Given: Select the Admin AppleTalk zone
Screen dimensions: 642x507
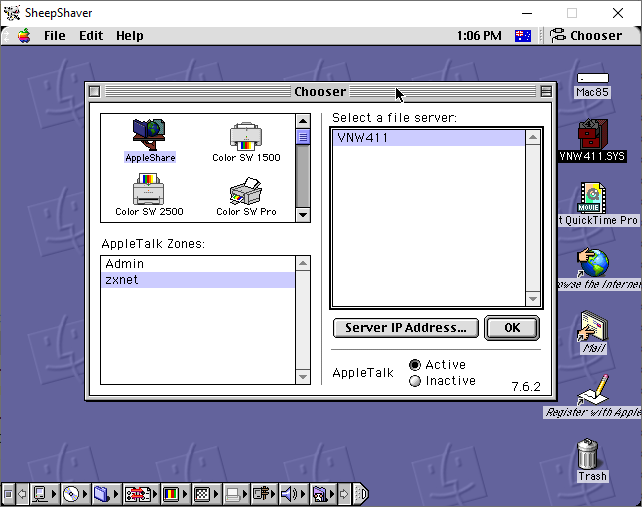Looking at the screenshot, I should click(x=197, y=263).
